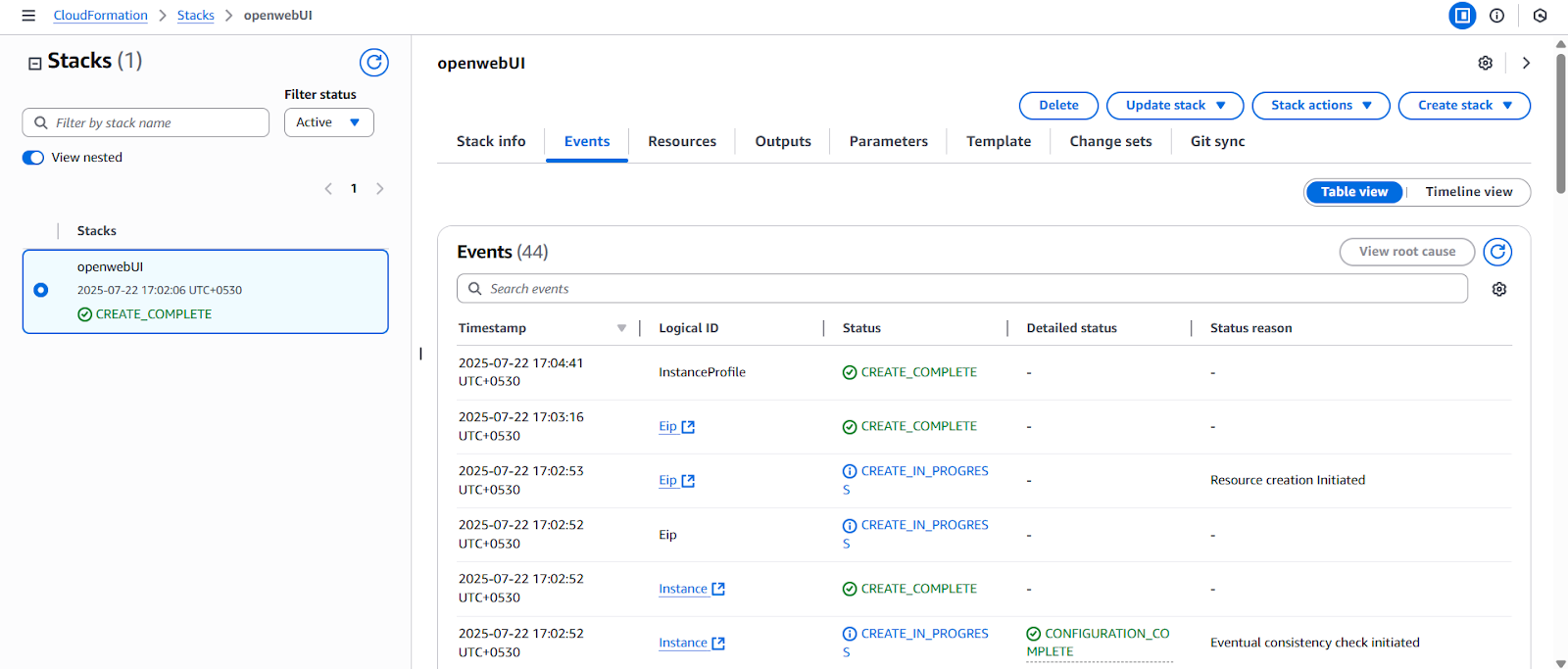
Task: Click the InstanceProfile logical ID text
Action: click(x=703, y=372)
